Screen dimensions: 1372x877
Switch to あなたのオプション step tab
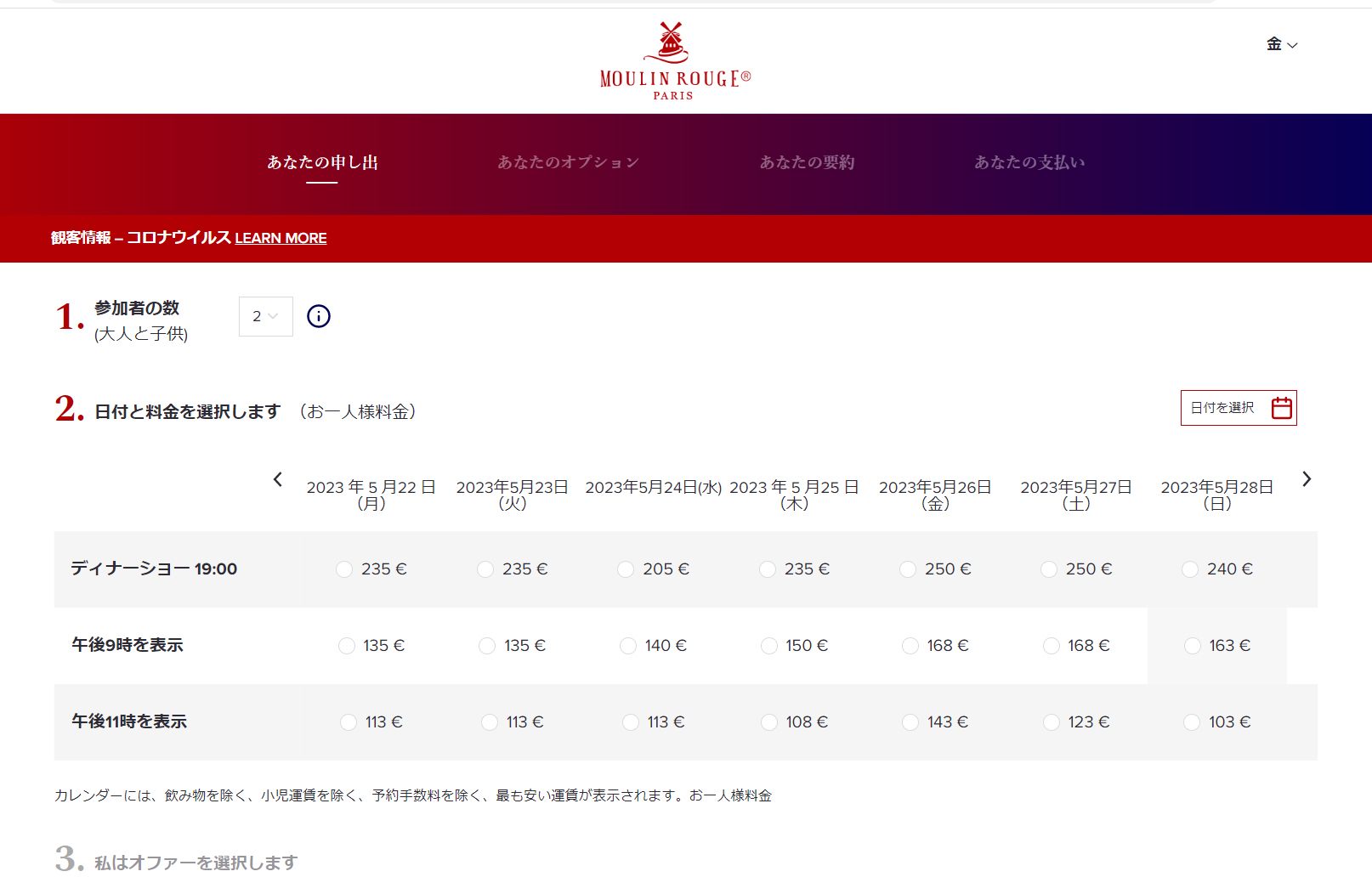pyautogui.click(x=568, y=162)
